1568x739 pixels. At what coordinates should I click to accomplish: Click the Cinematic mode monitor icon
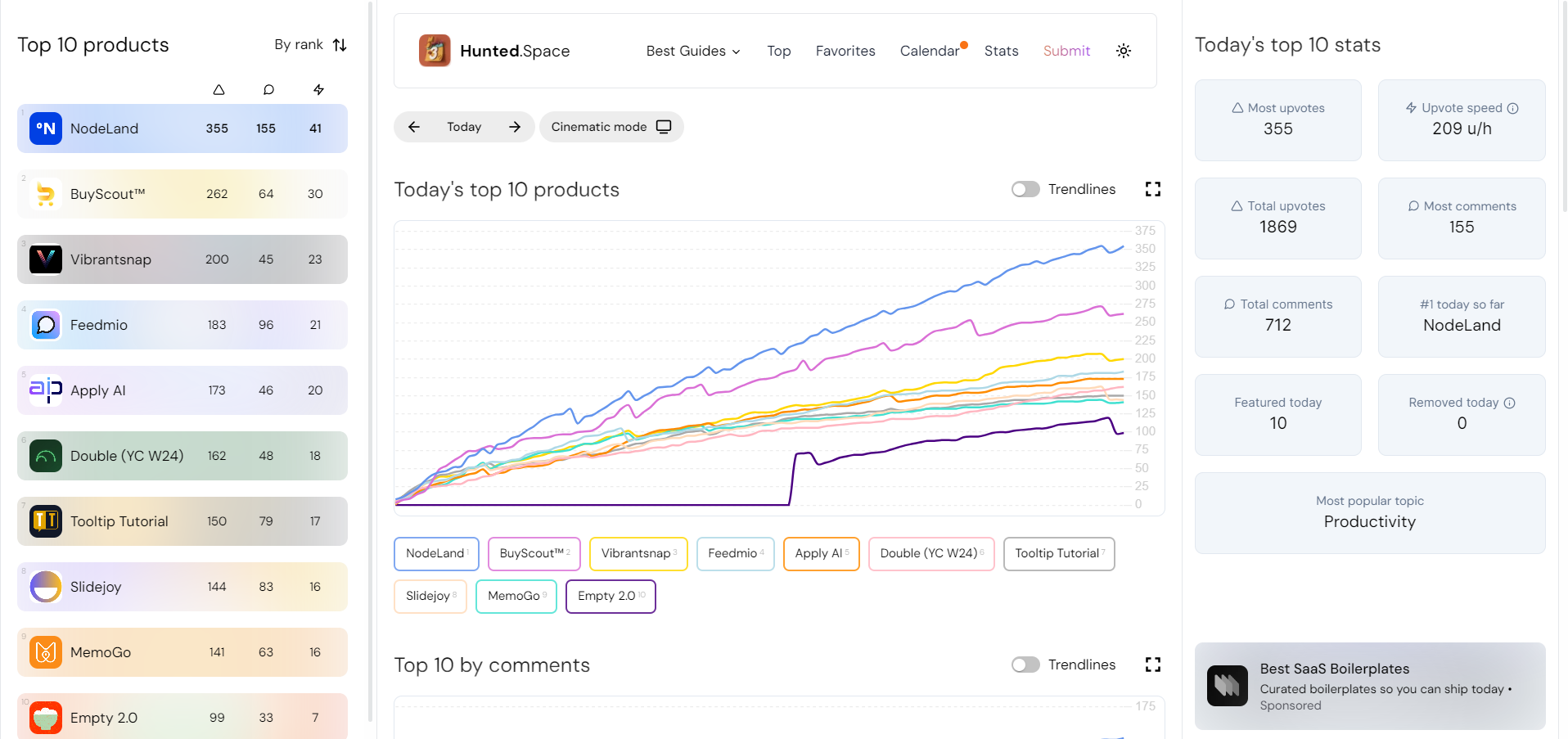(664, 127)
